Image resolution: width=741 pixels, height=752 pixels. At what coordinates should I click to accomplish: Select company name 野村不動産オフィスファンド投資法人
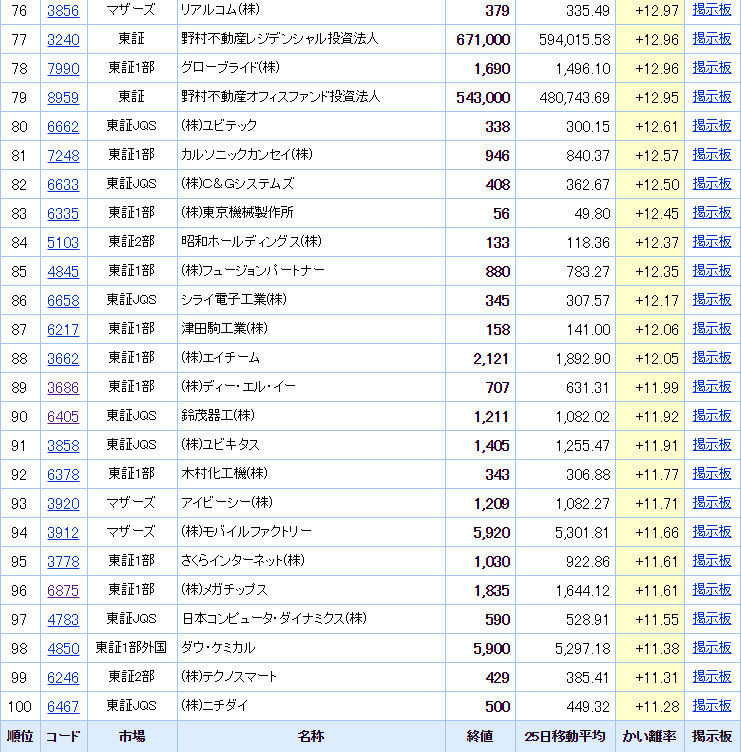(281, 97)
